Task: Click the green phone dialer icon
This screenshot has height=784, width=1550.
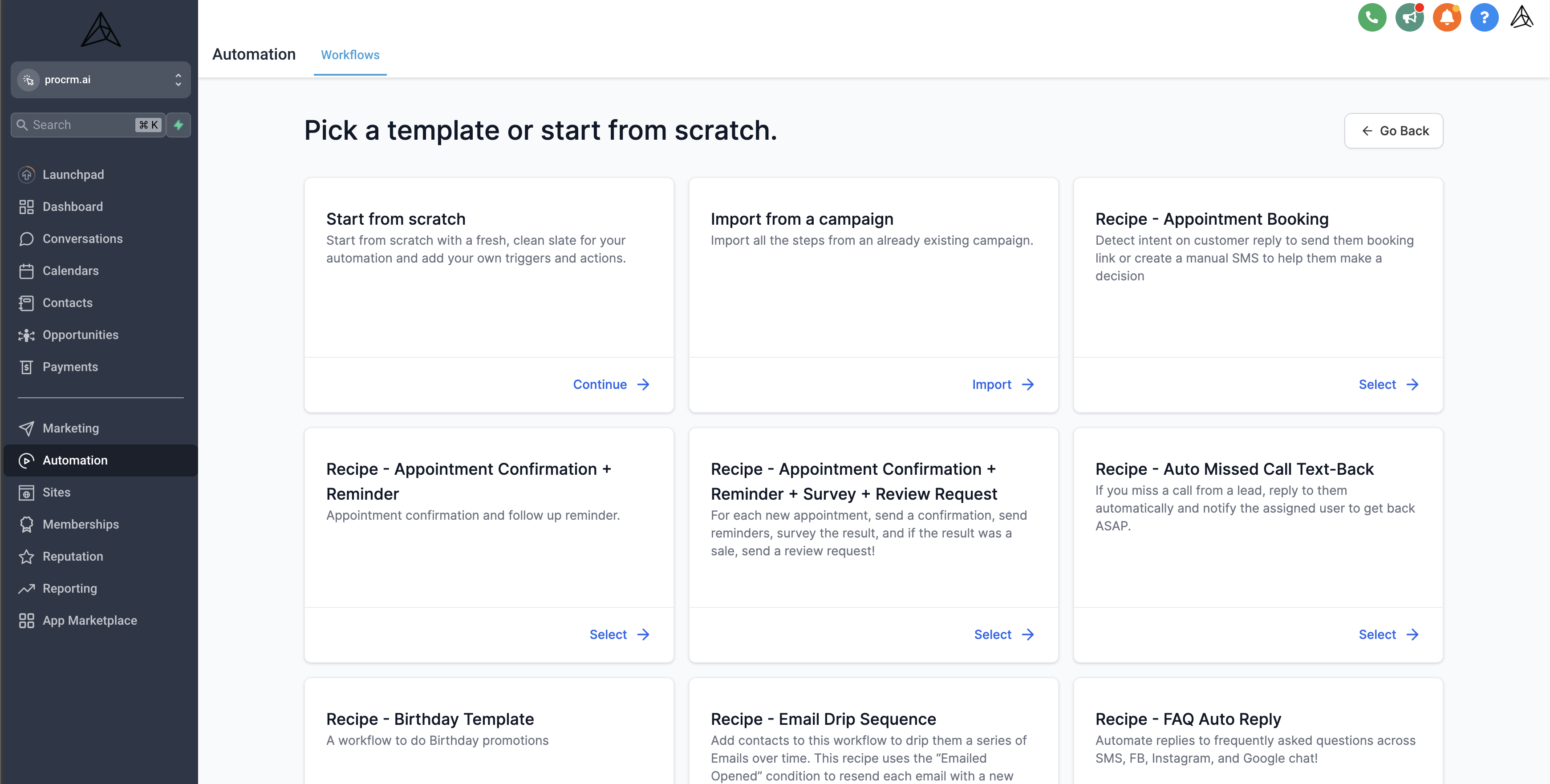Action: click(1371, 17)
